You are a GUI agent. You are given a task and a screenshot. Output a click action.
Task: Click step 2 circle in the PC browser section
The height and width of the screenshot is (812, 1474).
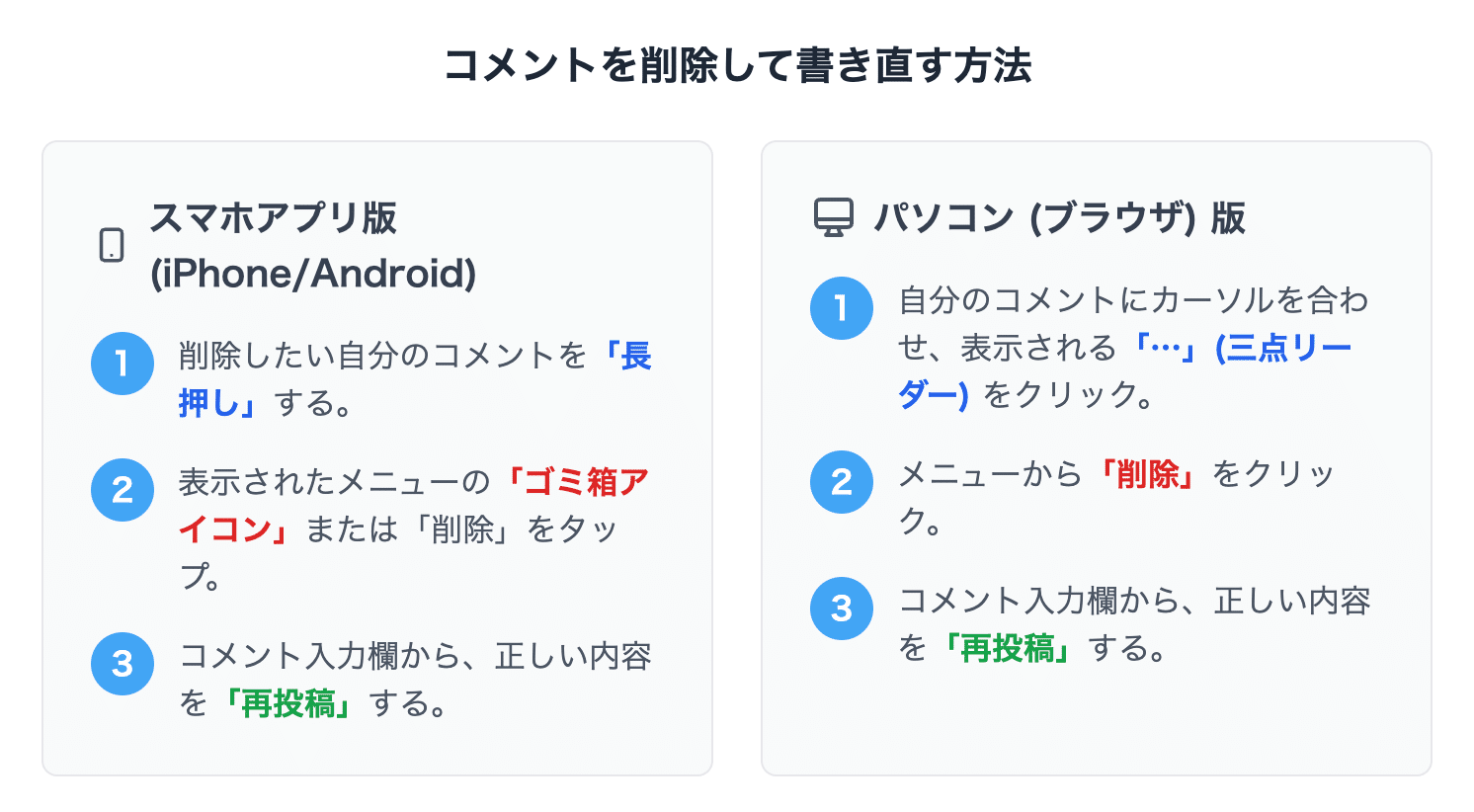pos(842,482)
